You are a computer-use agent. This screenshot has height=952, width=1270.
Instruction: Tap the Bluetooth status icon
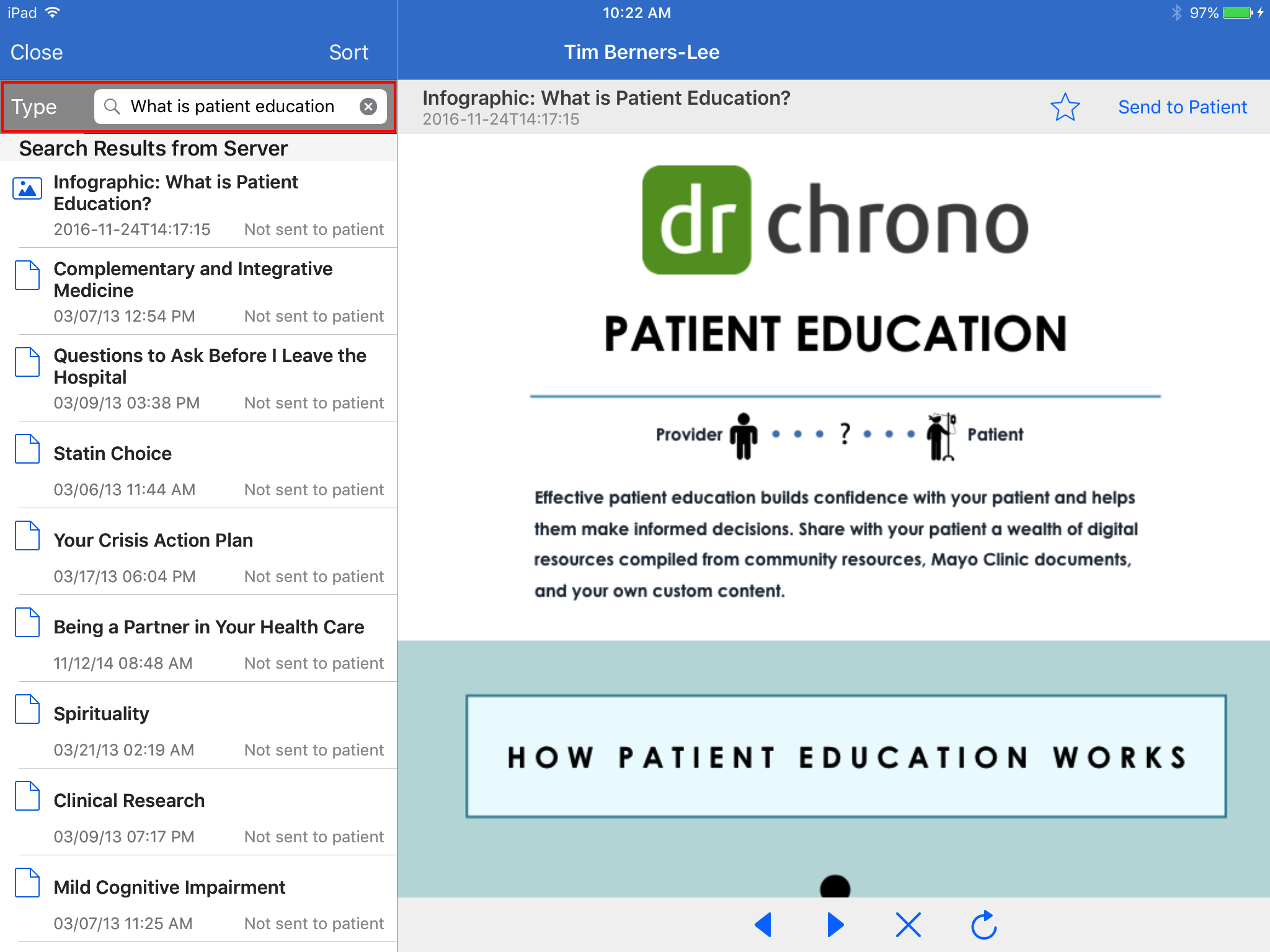coord(1176,12)
